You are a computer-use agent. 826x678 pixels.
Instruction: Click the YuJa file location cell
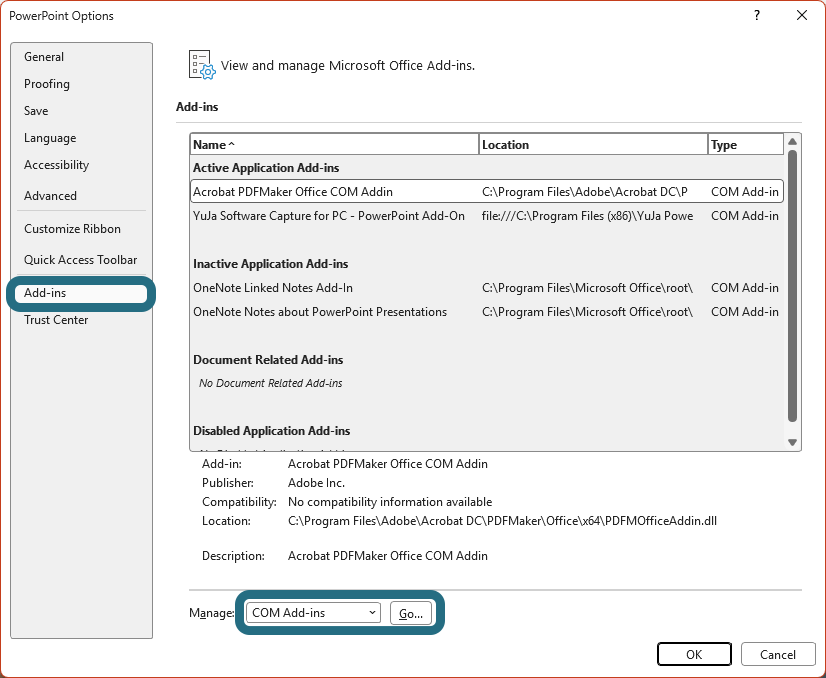click(587, 216)
